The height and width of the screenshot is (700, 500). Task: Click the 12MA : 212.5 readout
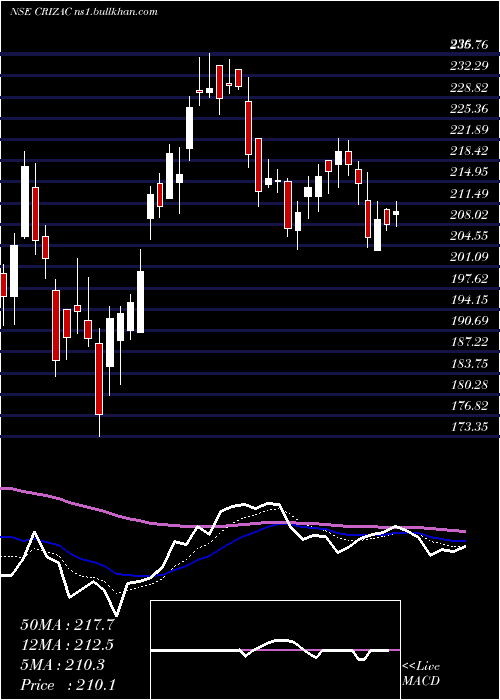[x=67, y=645]
